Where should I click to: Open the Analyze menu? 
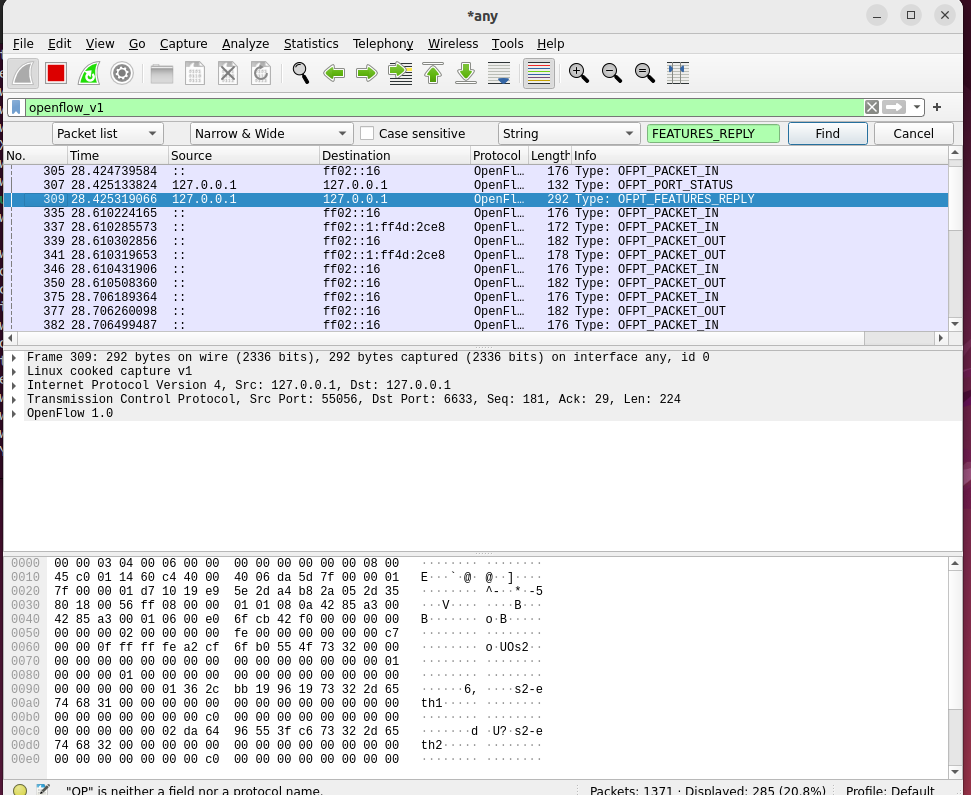pyautogui.click(x=245, y=44)
